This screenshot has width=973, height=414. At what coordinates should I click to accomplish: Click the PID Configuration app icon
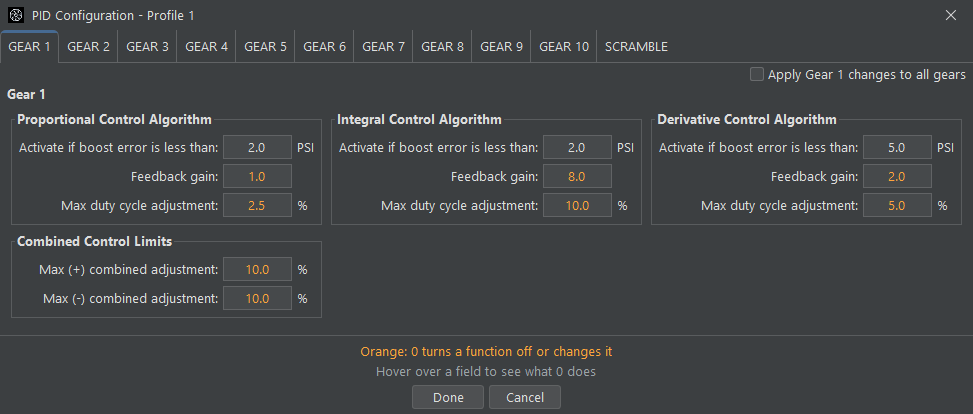click(x=16, y=16)
